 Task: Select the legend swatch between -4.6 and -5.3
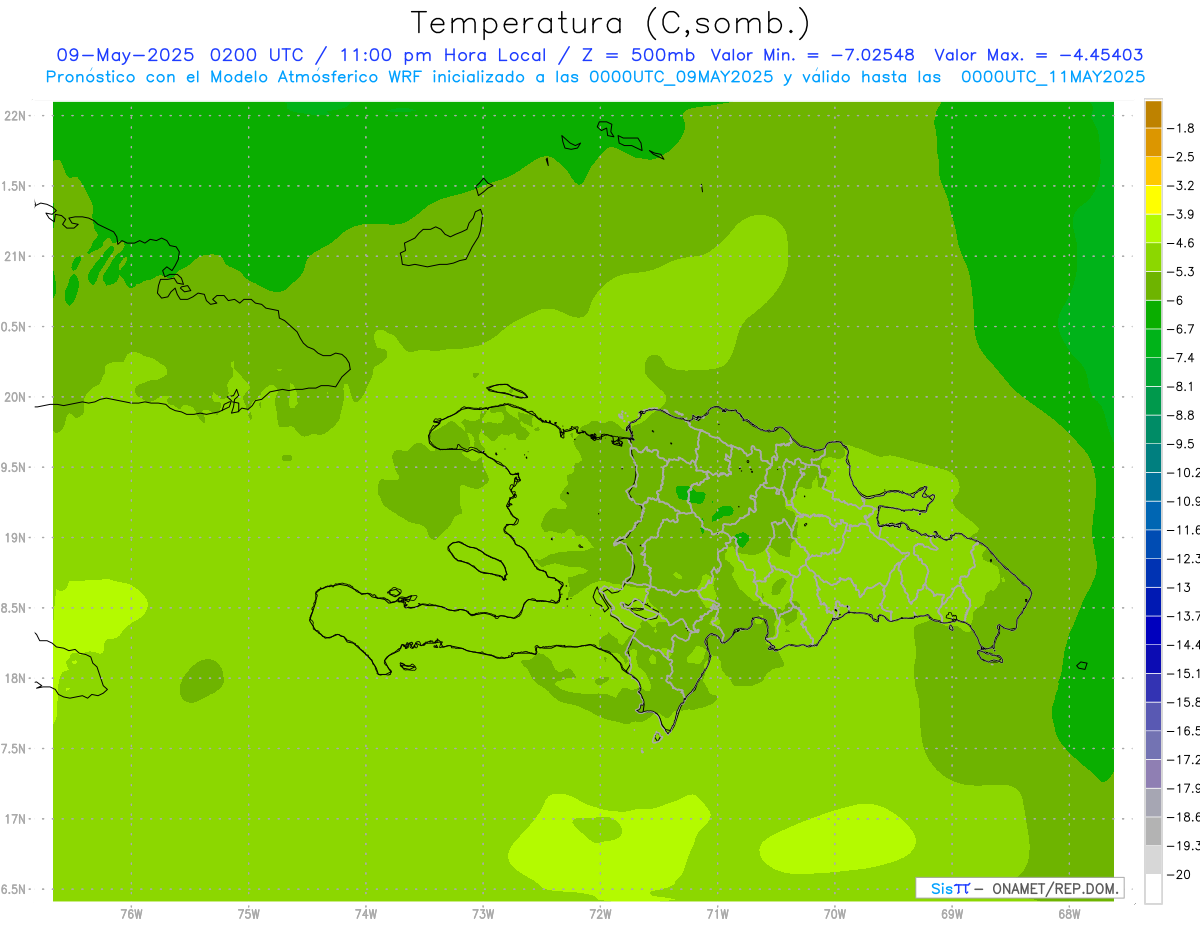coord(1153,258)
